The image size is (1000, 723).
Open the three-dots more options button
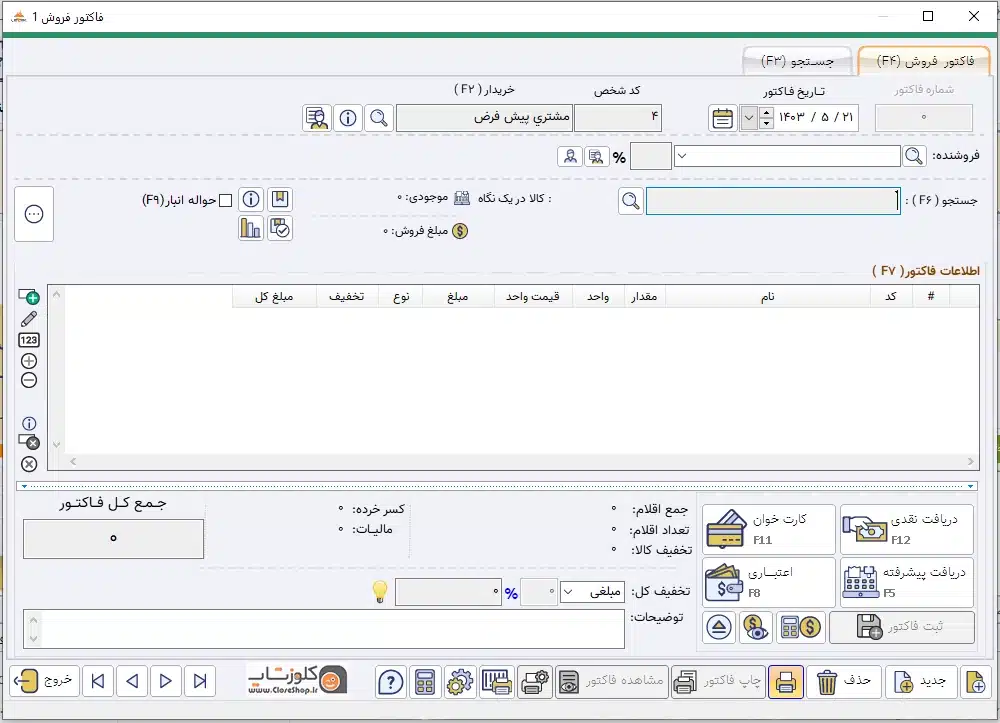(34, 214)
